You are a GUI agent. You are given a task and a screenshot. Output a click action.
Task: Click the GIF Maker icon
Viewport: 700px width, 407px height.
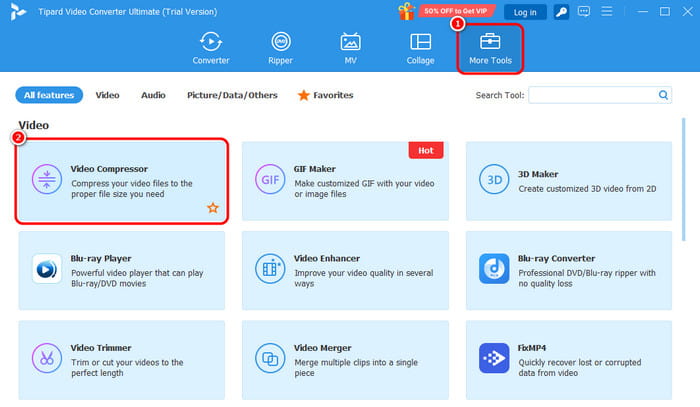point(270,179)
